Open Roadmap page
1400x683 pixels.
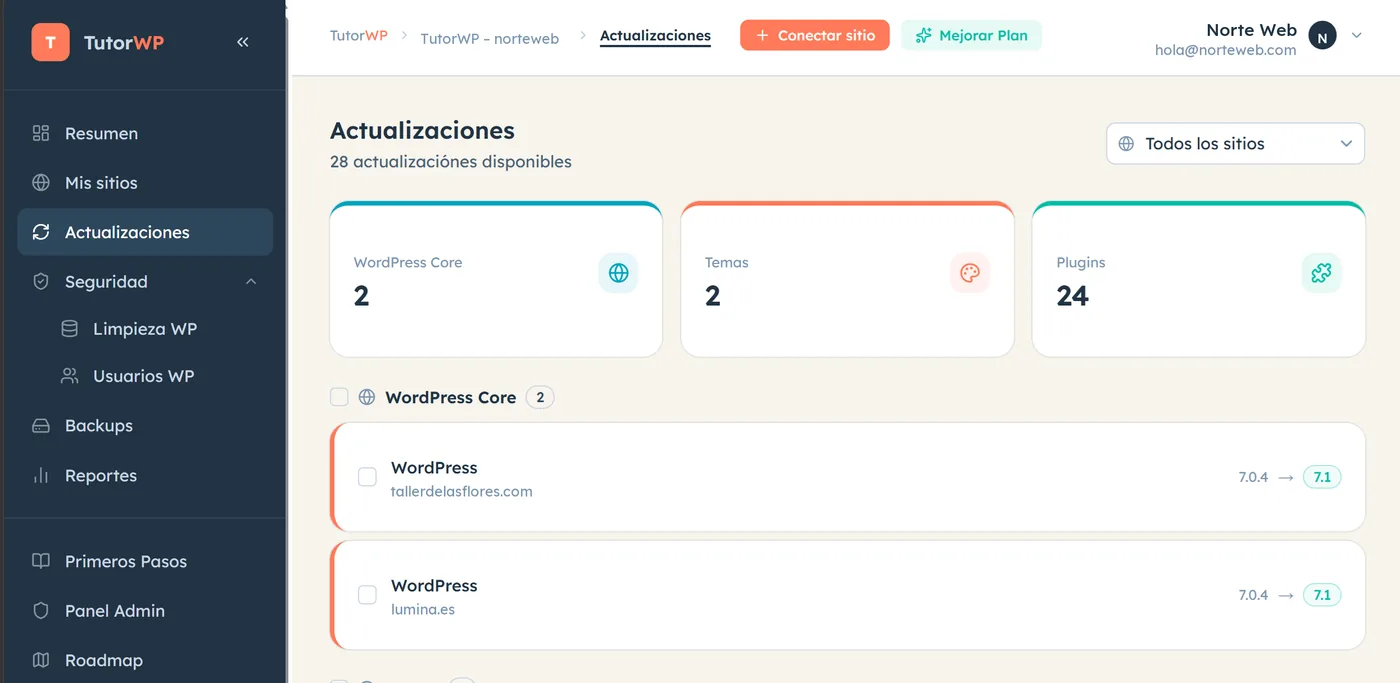(145, 660)
